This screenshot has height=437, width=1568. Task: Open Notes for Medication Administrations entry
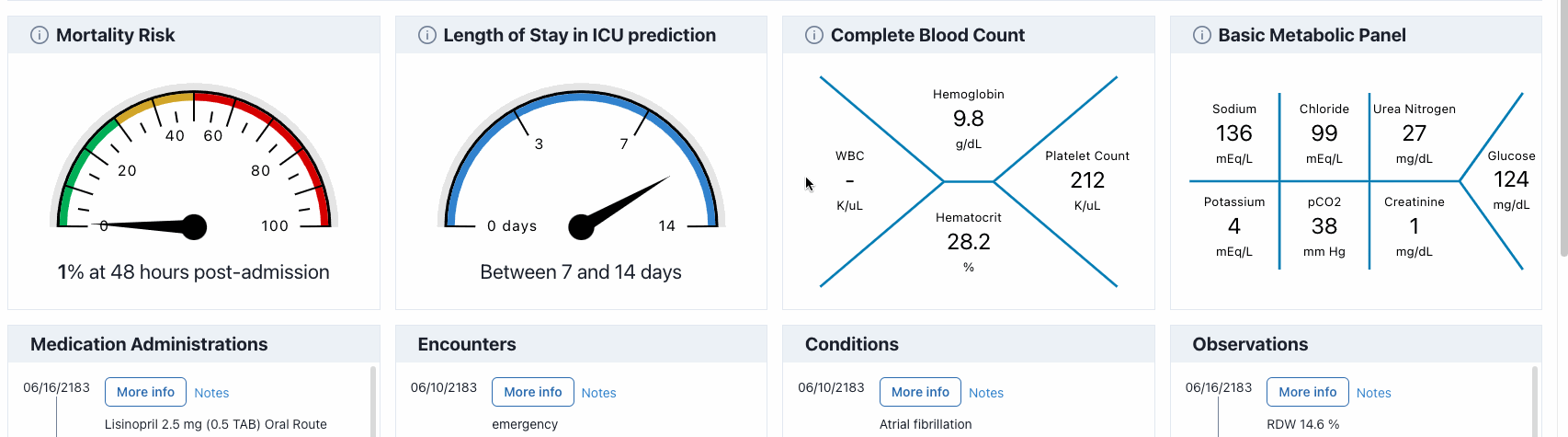[211, 393]
